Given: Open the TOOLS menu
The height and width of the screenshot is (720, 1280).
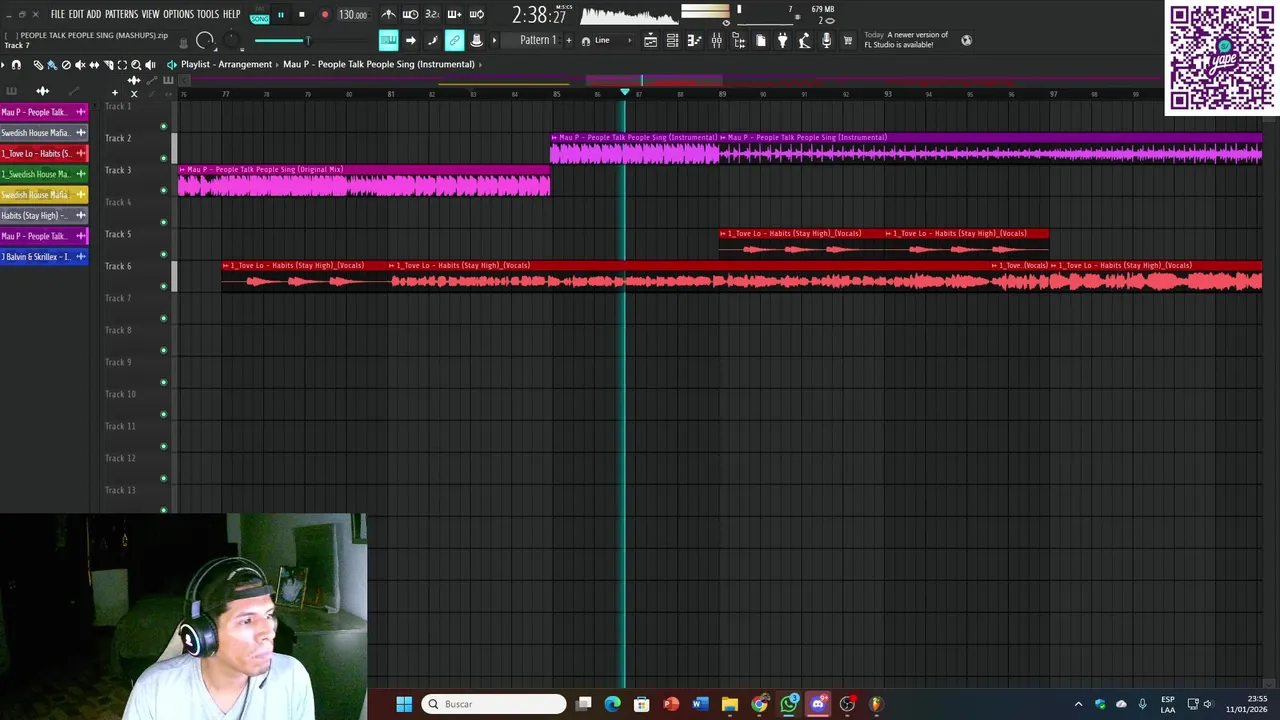Looking at the screenshot, I should pos(207,14).
